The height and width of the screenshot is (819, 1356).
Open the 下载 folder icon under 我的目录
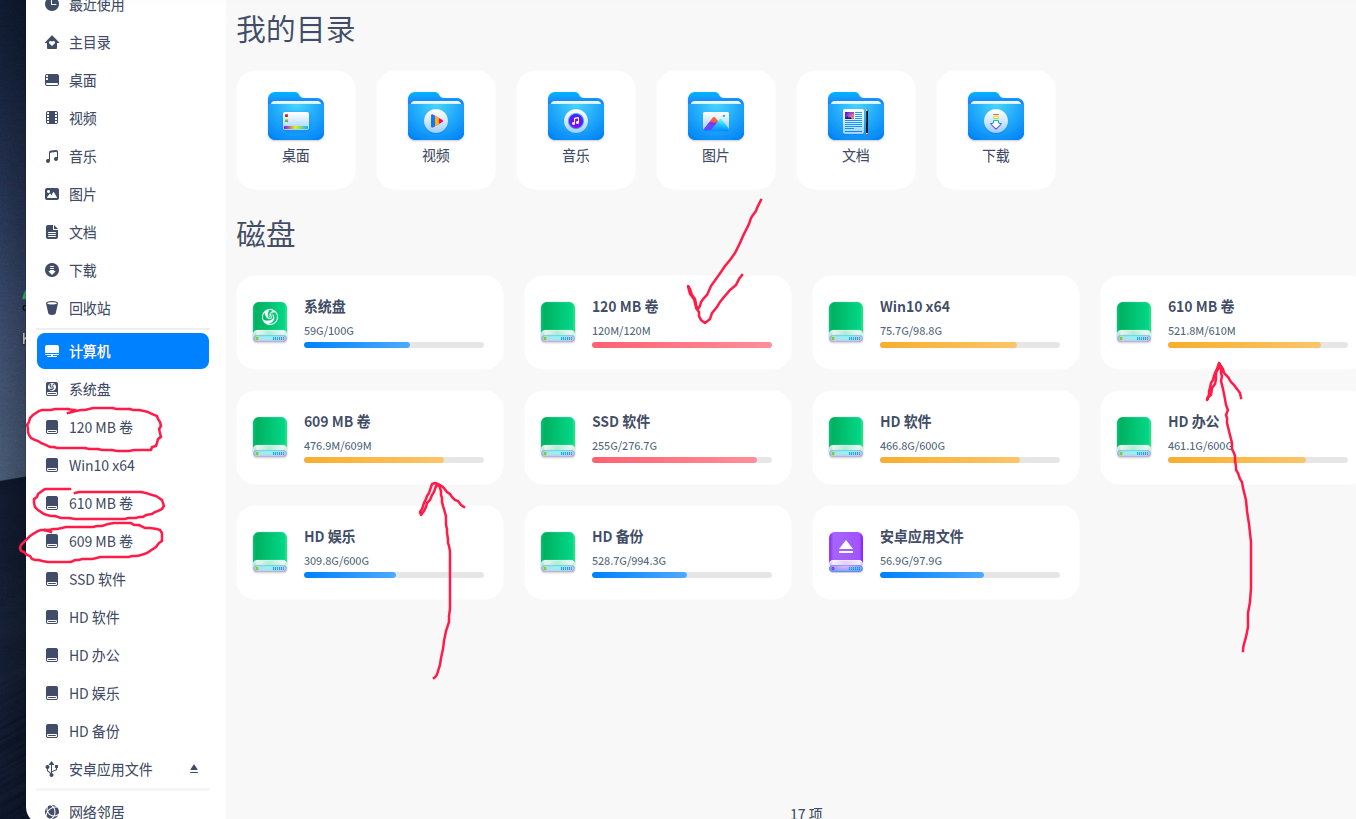tap(996, 116)
